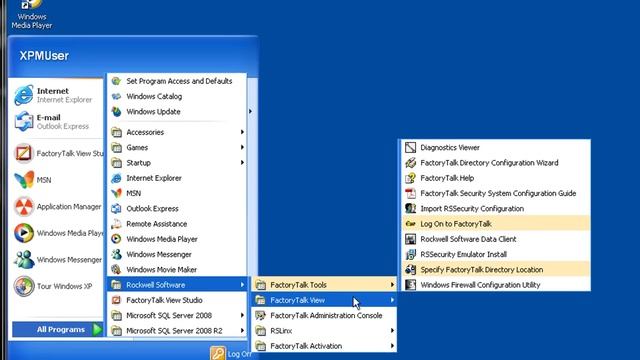Open FactoryTalk Help entry
This screenshot has width=640, height=360.
[x=496, y=178]
